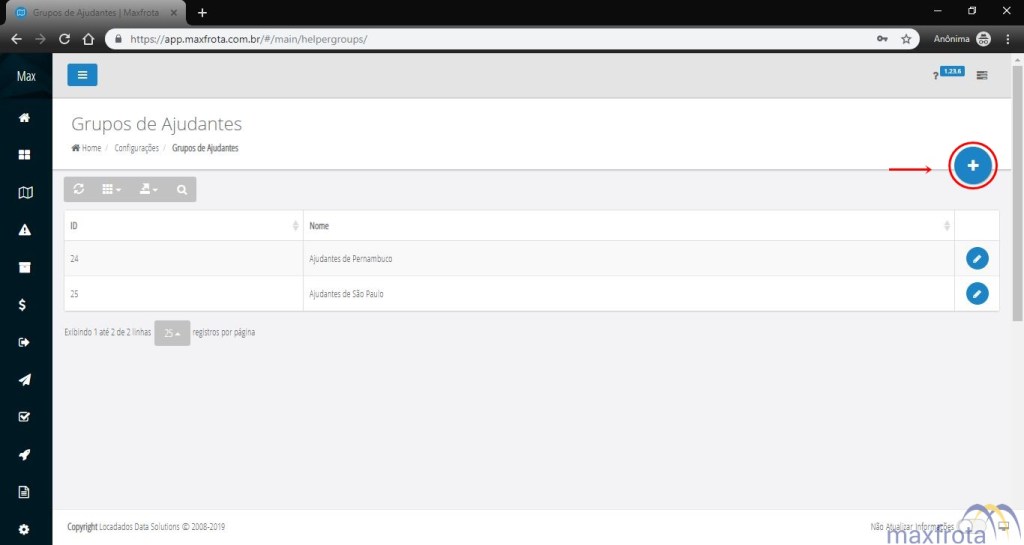Sort the table by the ID column
This screenshot has width=1024, height=545.
click(x=183, y=226)
